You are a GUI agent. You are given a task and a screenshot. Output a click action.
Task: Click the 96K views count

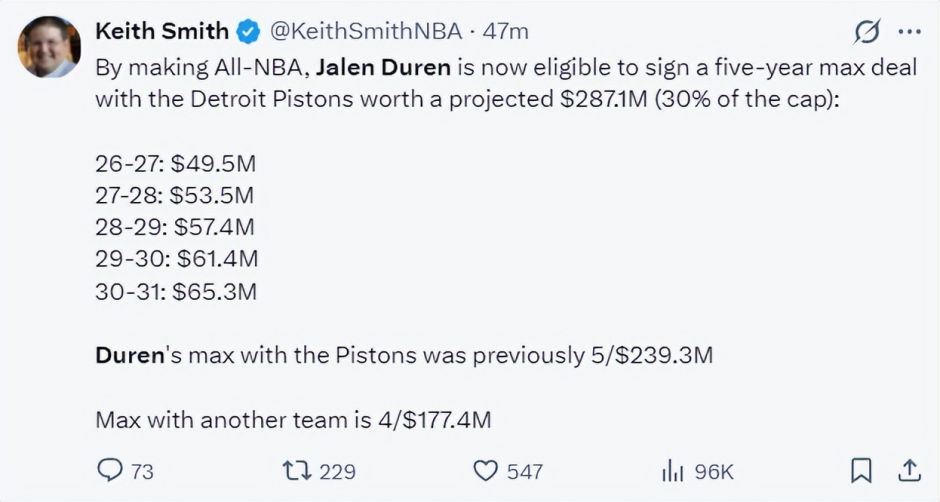click(714, 471)
